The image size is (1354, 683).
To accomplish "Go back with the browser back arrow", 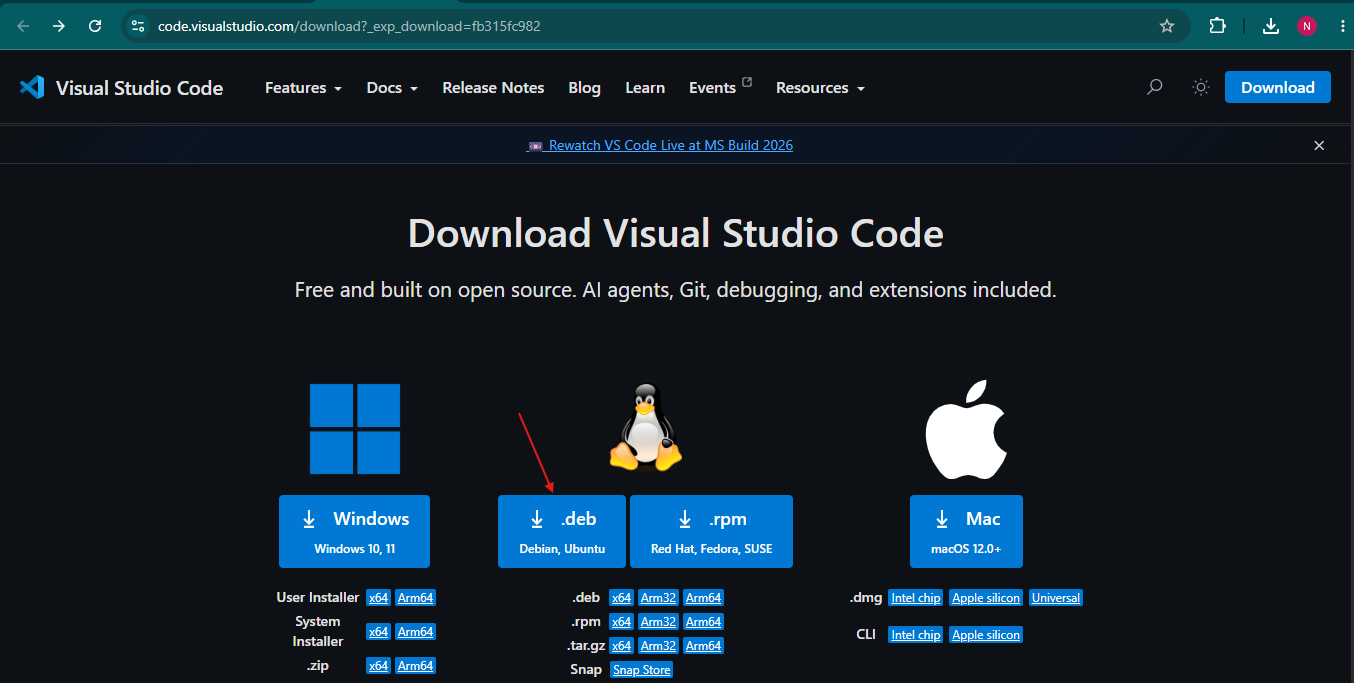I will point(23,26).
